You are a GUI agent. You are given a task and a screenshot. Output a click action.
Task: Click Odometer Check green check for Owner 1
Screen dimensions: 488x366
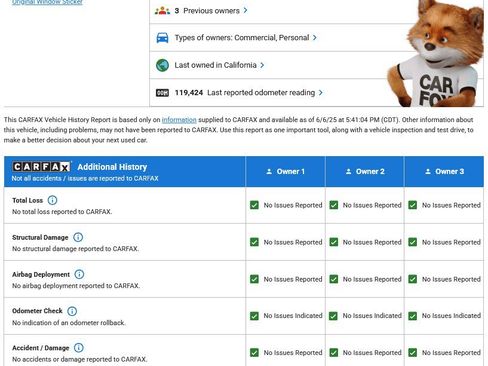[x=254, y=316]
